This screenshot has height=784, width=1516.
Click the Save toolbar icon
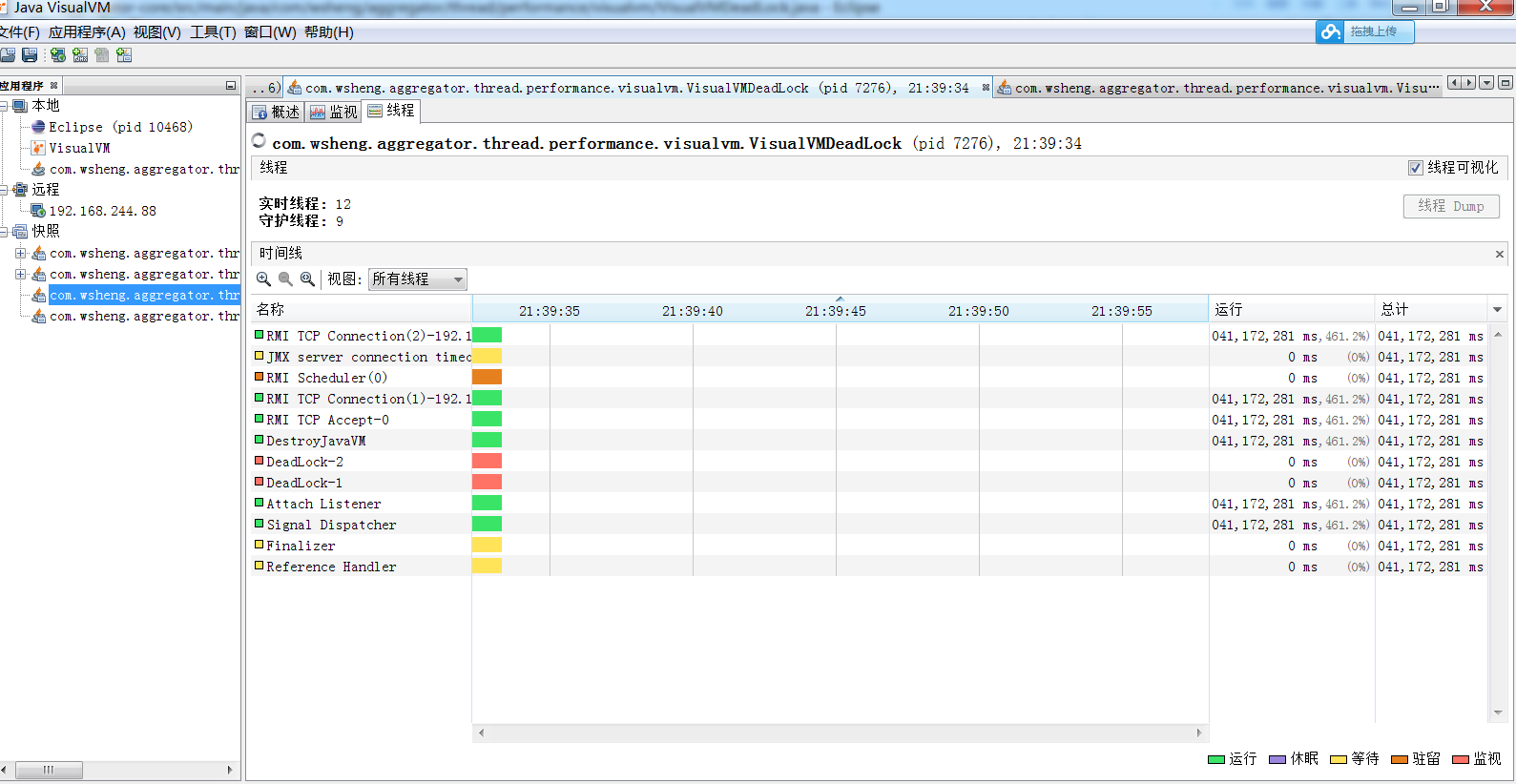30,55
